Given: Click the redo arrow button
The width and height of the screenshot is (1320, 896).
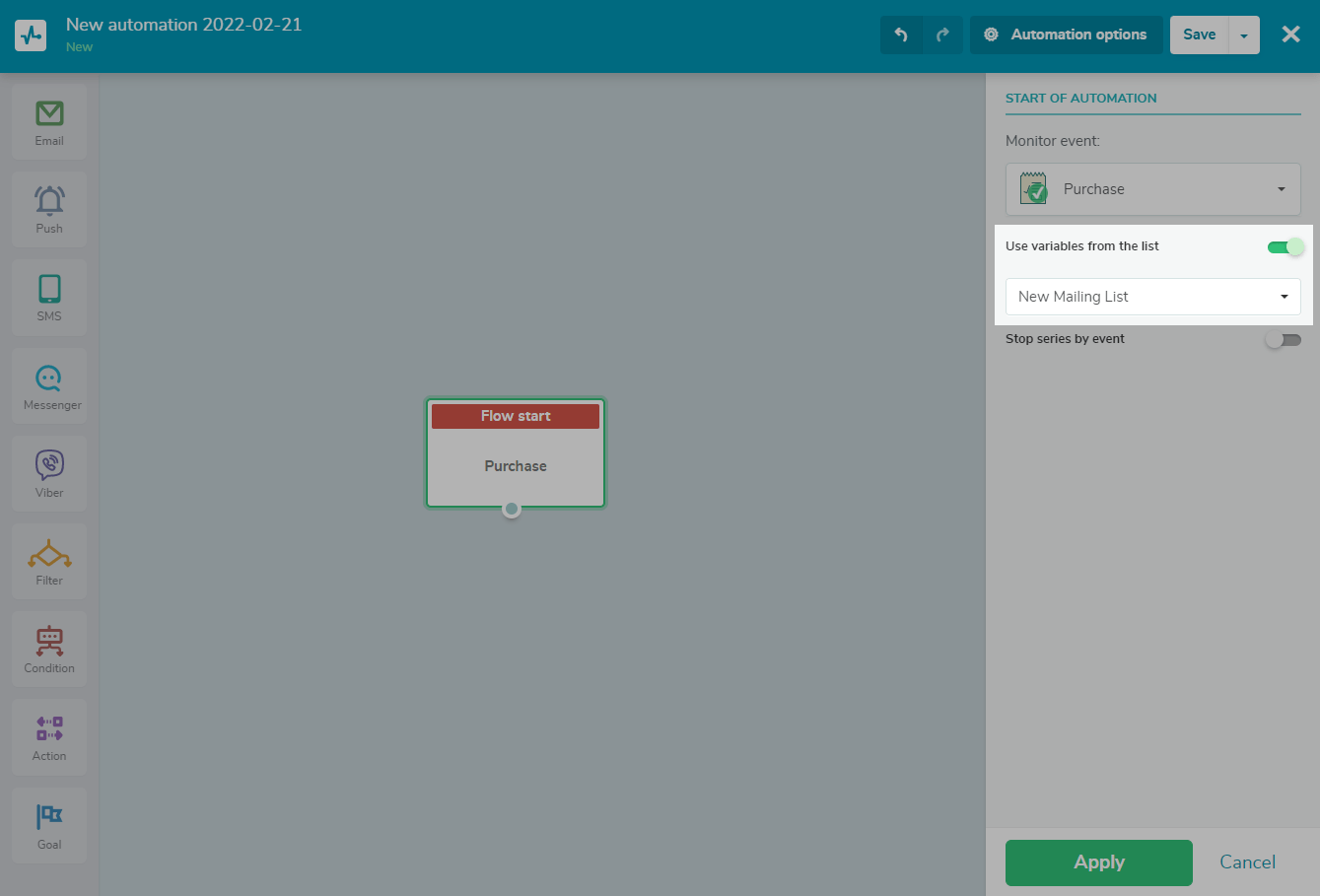Looking at the screenshot, I should point(942,34).
